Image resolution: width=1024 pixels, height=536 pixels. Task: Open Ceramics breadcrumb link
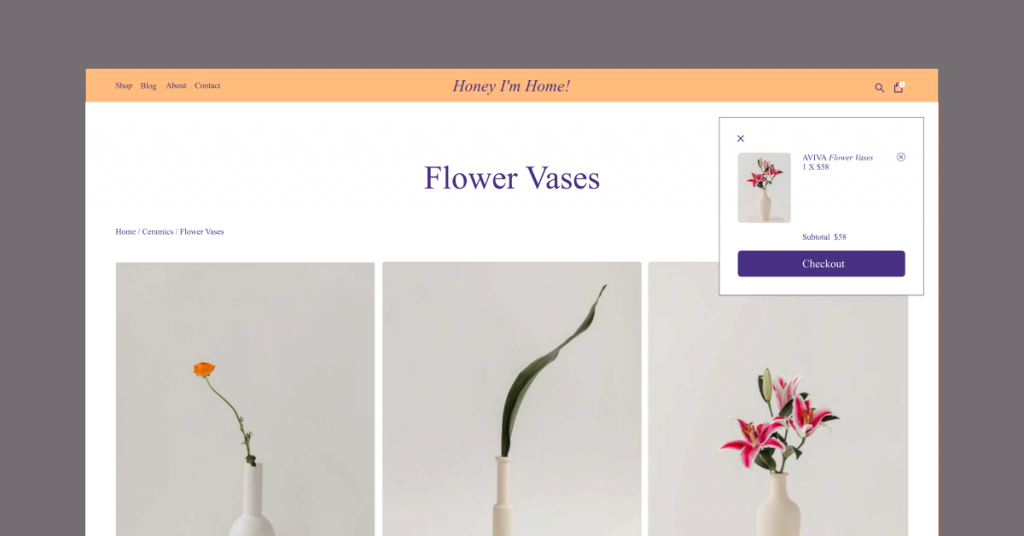157,232
